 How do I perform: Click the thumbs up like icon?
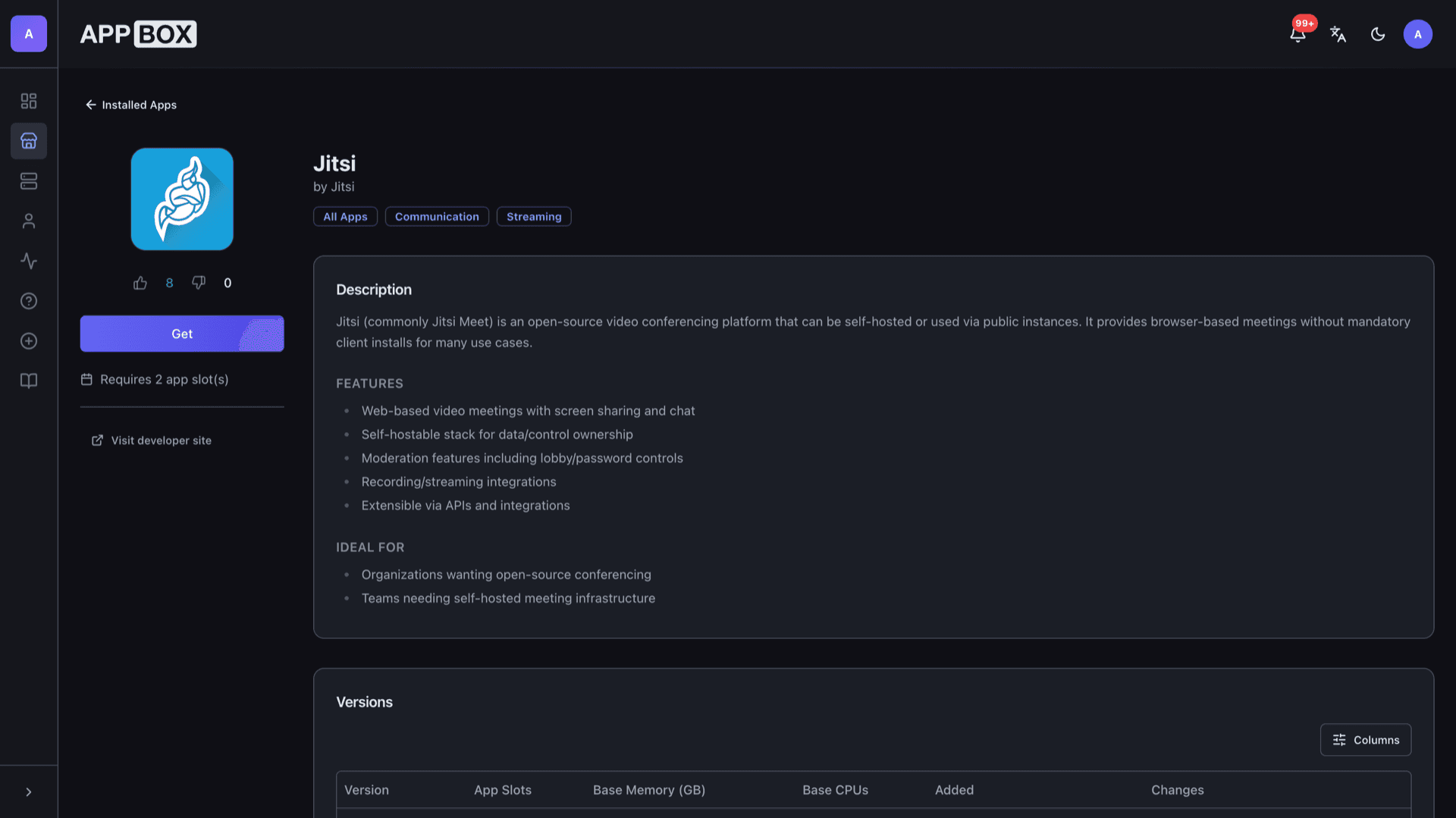pos(140,283)
